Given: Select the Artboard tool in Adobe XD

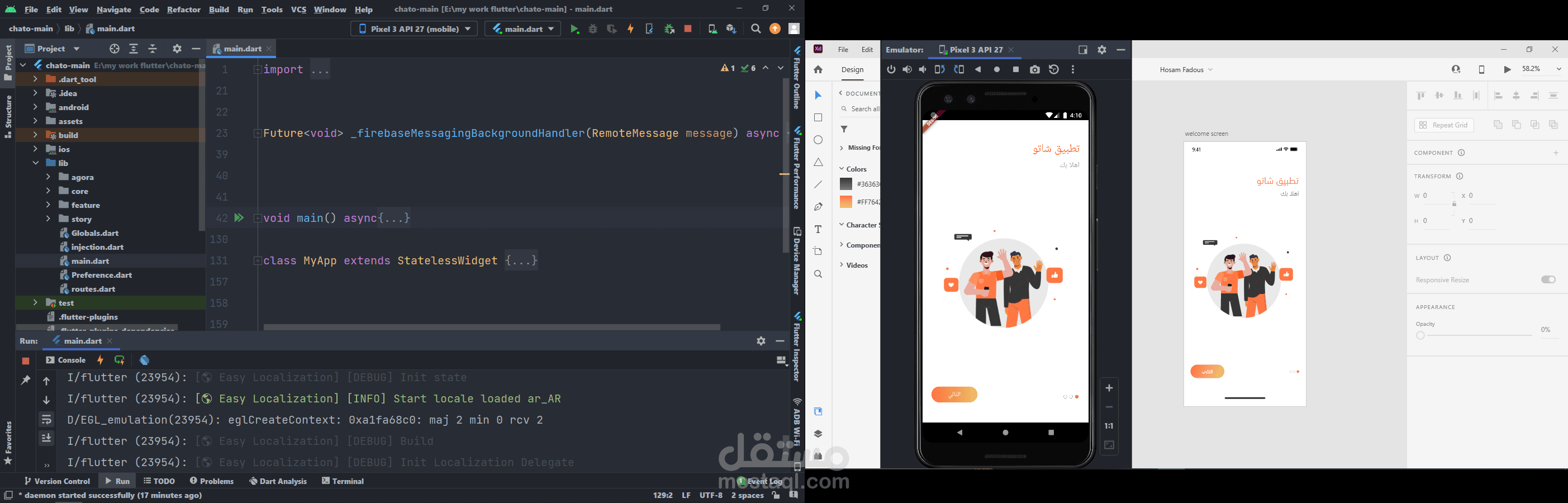Looking at the screenshot, I should coord(818,251).
